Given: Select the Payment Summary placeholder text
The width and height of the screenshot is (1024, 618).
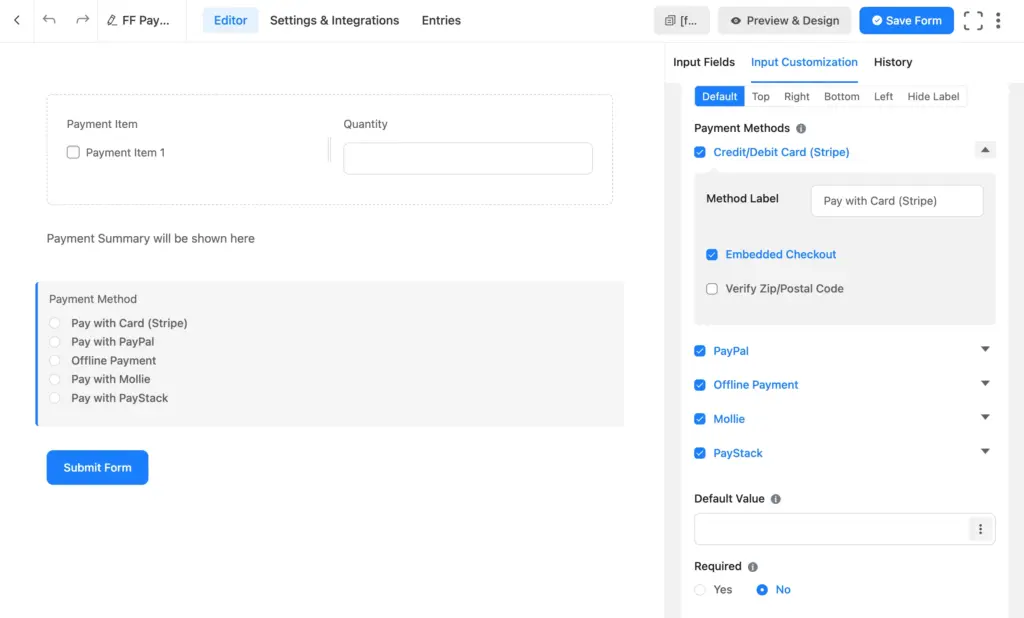Looking at the screenshot, I should coord(150,239).
